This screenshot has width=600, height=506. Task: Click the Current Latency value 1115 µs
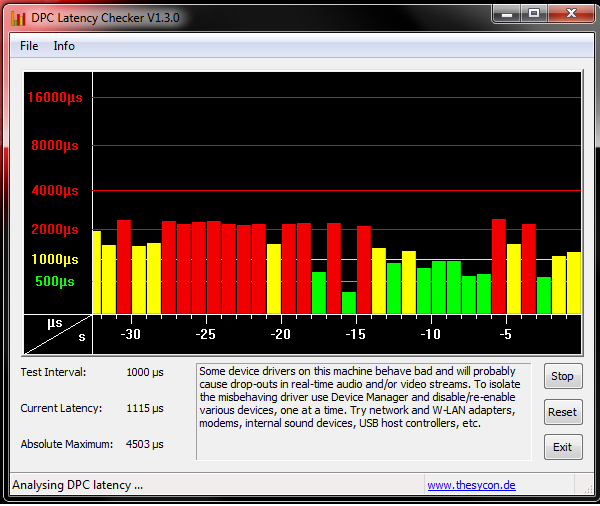click(x=145, y=408)
